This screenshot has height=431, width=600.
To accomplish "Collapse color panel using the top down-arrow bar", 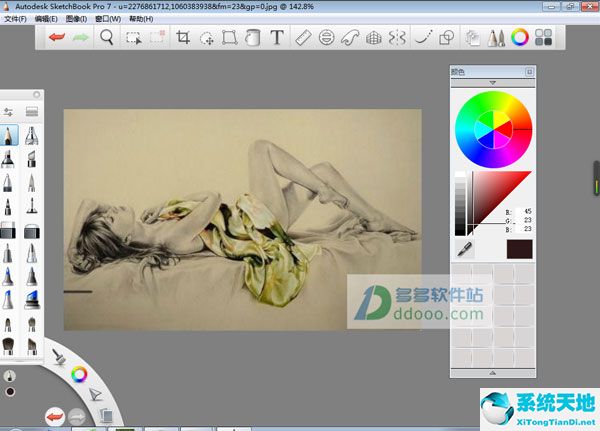I will tap(493, 83).
